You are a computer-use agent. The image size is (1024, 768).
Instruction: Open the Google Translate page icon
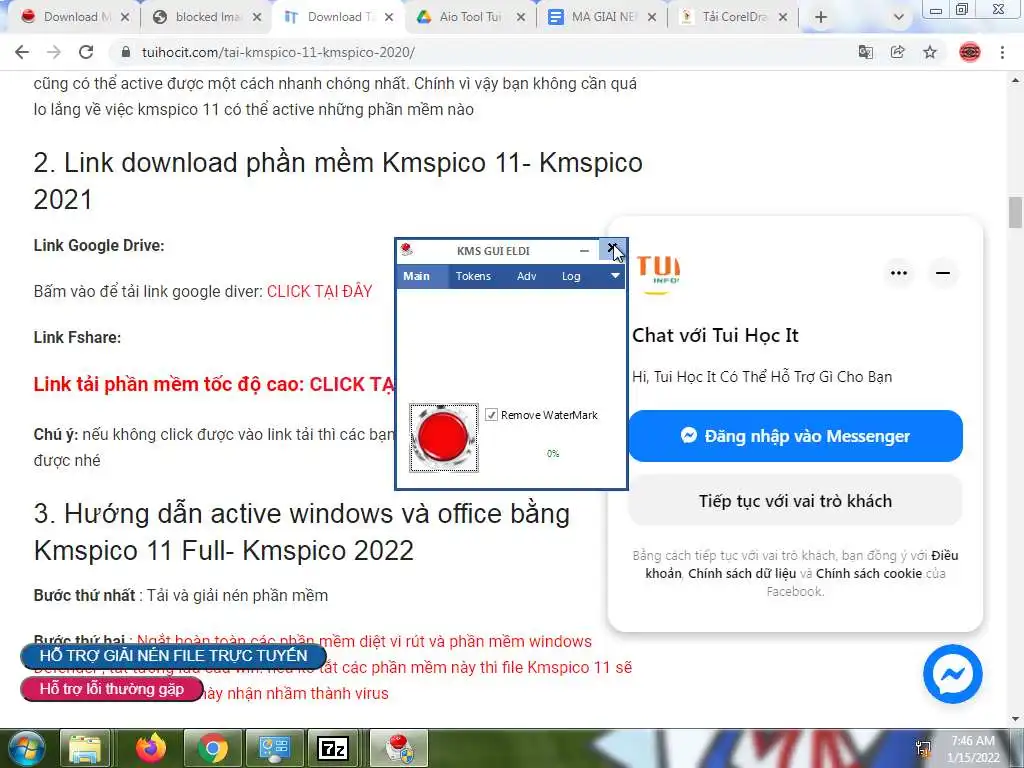(x=865, y=52)
